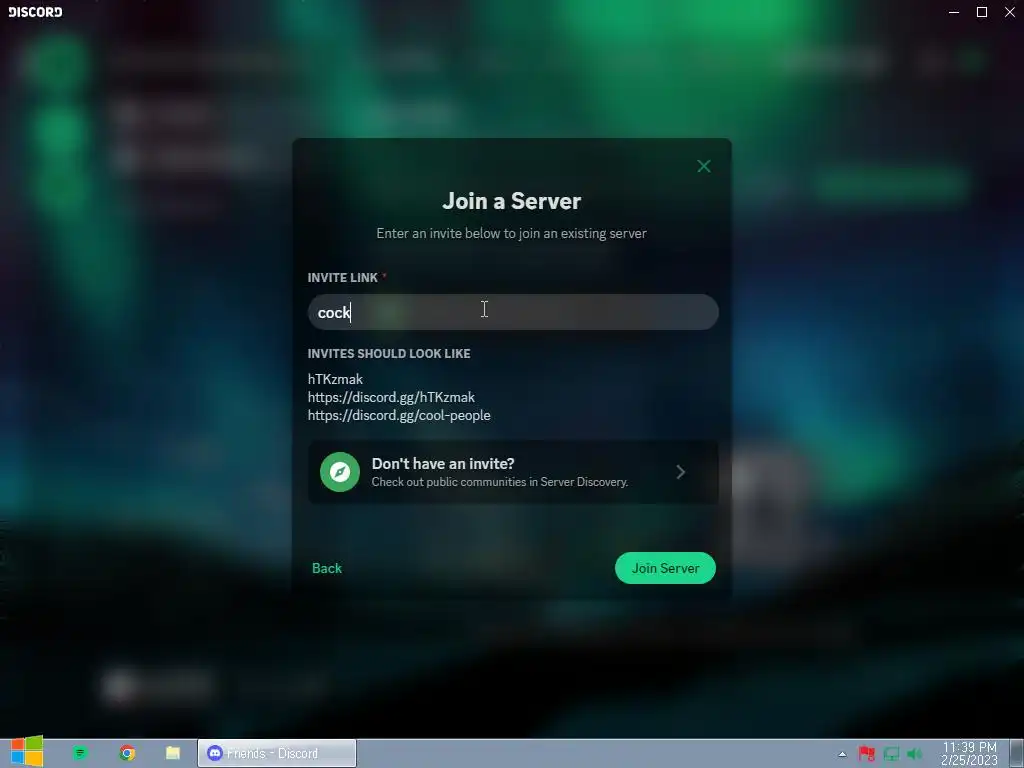Screen dimensions: 1024x768
Task: Maximize the Discord window
Action: (x=982, y=12)
